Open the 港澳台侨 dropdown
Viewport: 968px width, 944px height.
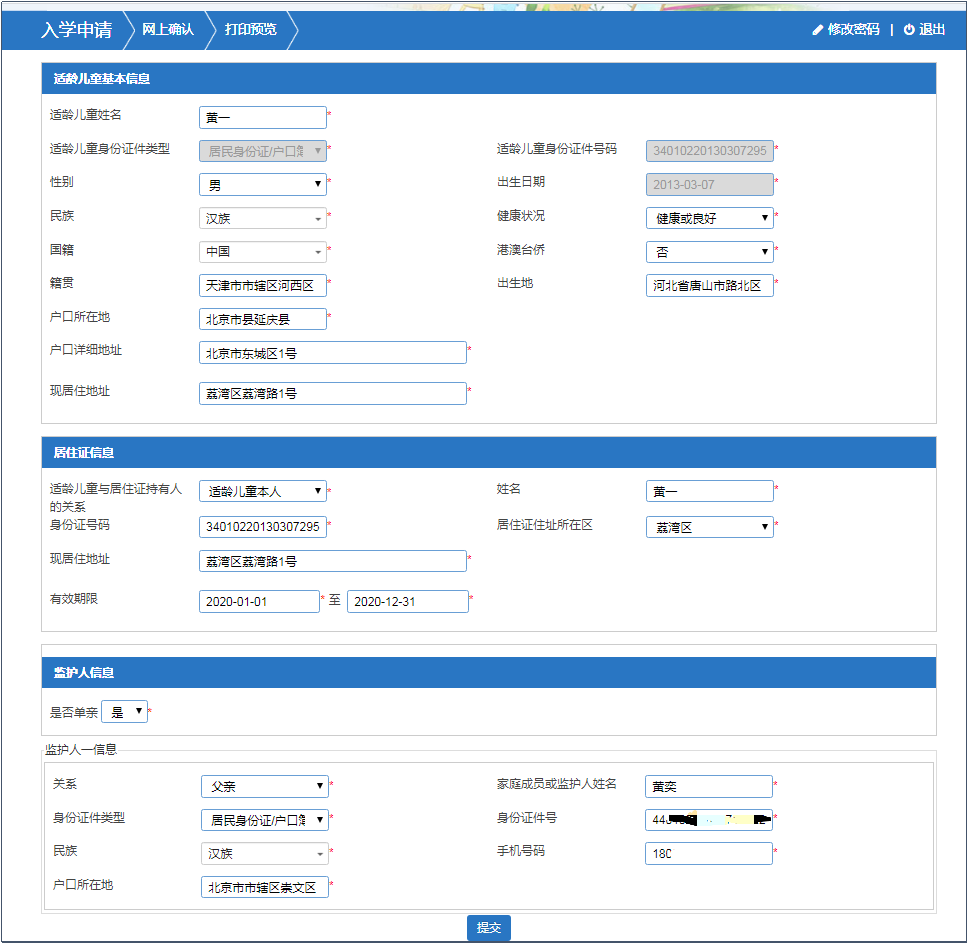pos(709,252)
